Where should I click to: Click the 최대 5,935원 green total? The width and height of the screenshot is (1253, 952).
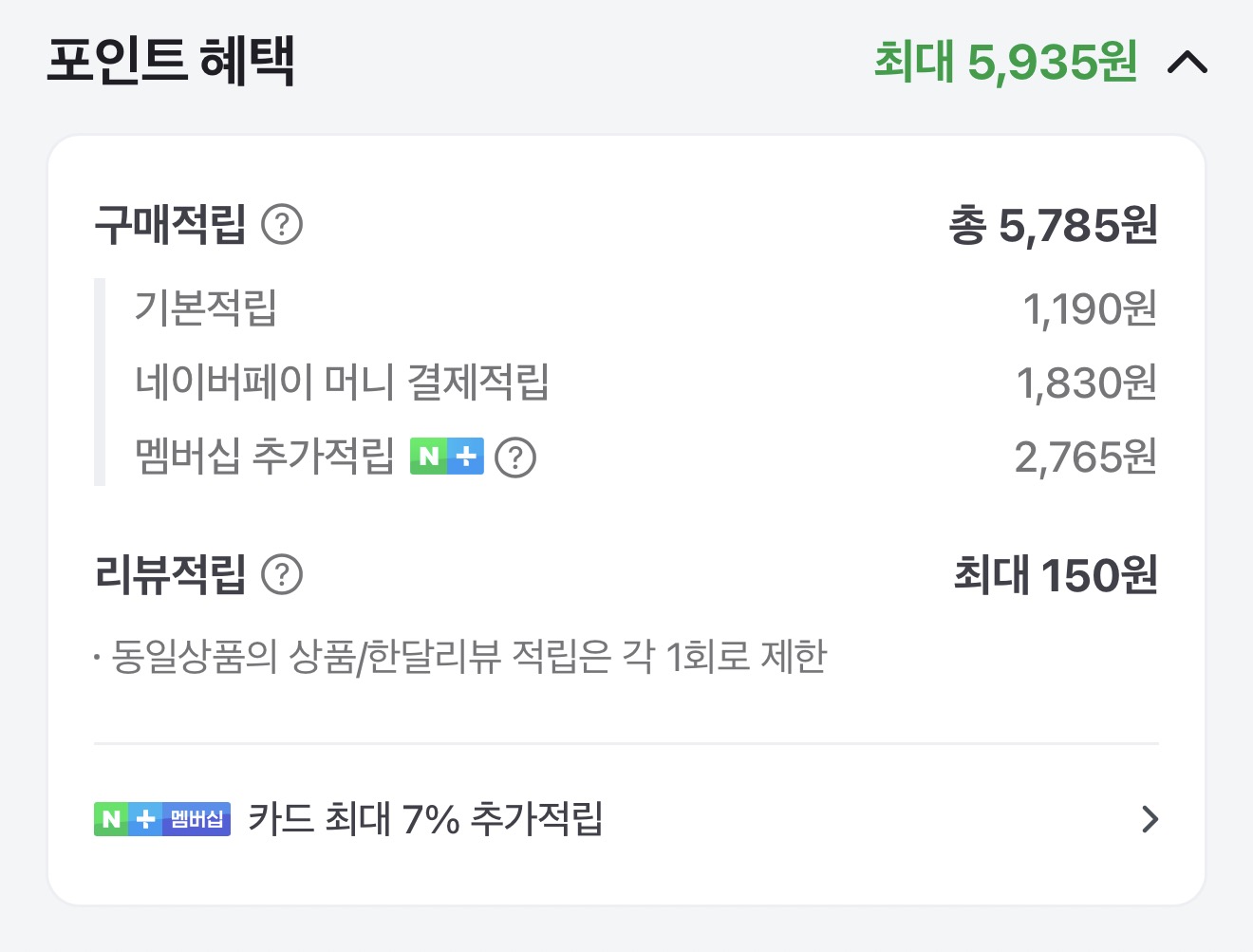pyautogui.click(x=1005, y=63)
